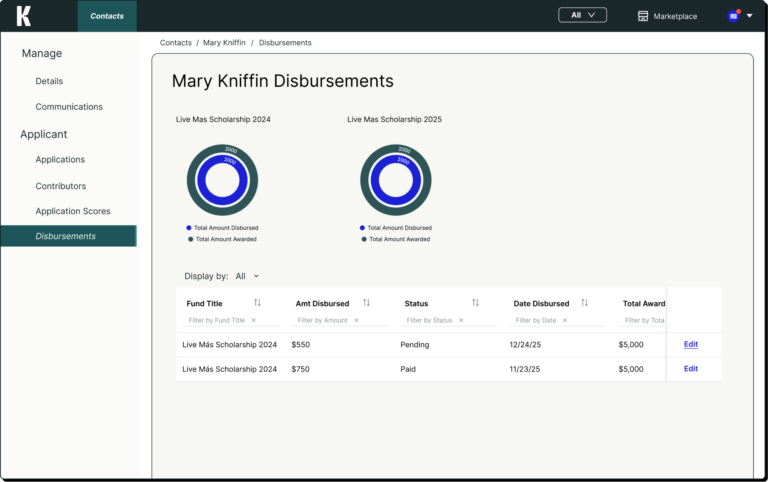
Task: Toggle 2025 chart Total Amount Awarded legend
Action: [396, 239]
